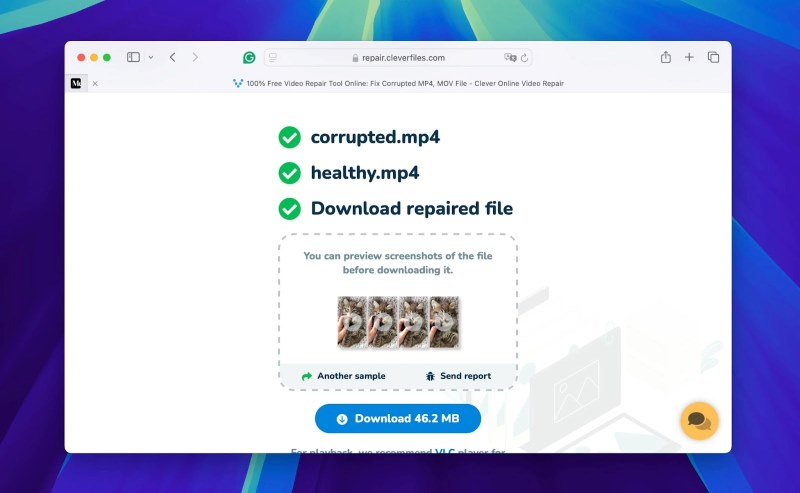Go back with the back arrow
The width and height of the screenshot is (800, 493).
172,57
